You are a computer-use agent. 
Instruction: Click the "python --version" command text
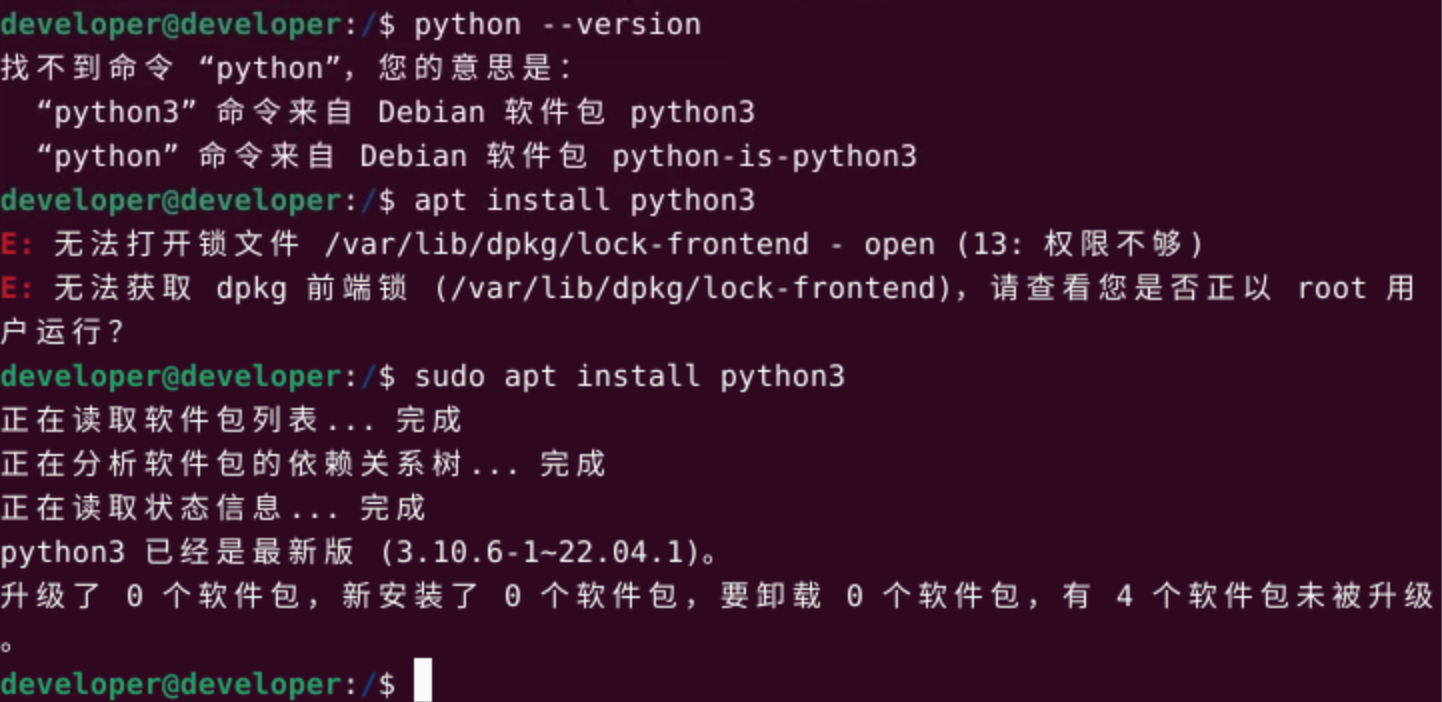click(557, 24)
